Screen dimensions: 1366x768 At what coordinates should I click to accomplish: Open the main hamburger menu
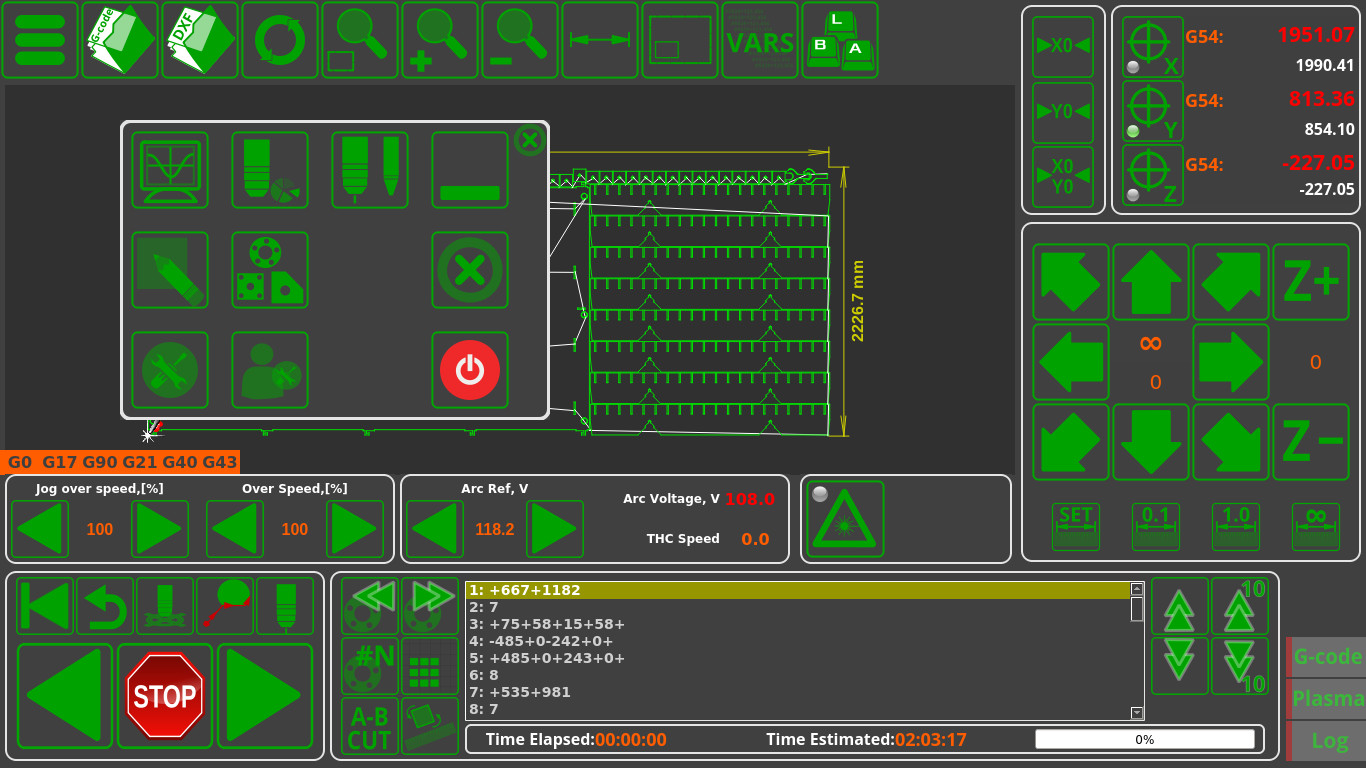tap(40, 40)
